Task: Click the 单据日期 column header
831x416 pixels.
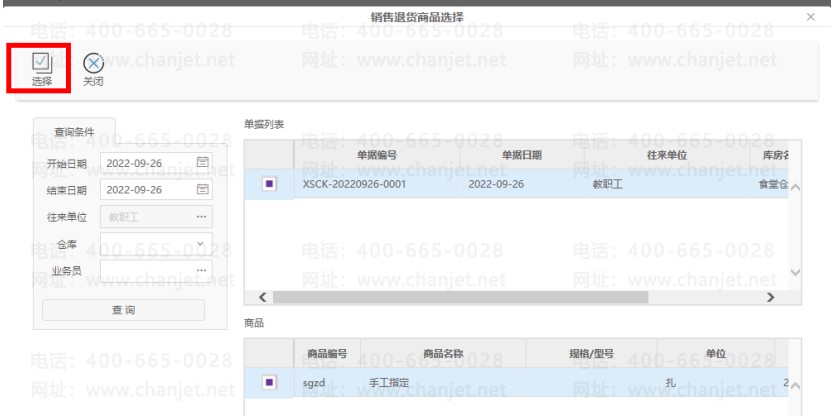Action: (x=521, y=155)
